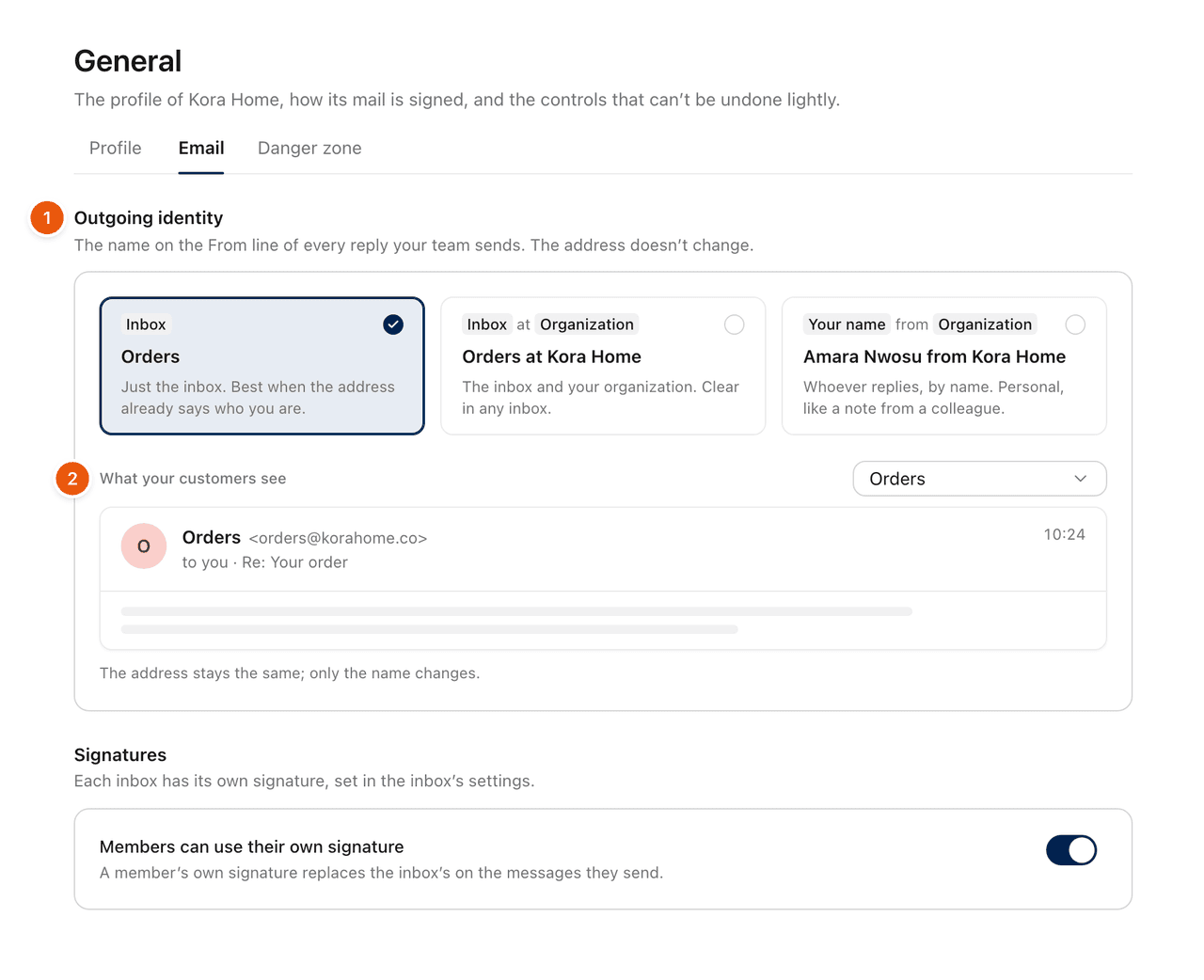Click the 10:24 timestamp in preview
Screen dimensions: 1204x980
pos(1064,534)
